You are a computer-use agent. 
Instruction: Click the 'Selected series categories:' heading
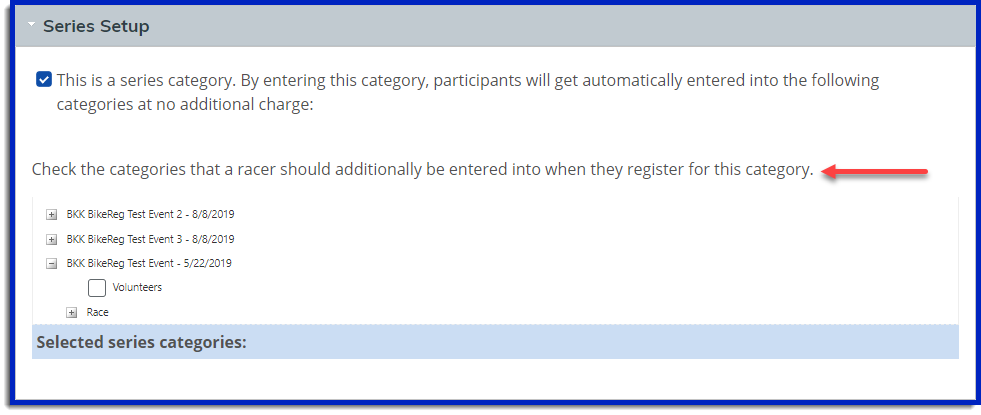click(x=141, y=343)
